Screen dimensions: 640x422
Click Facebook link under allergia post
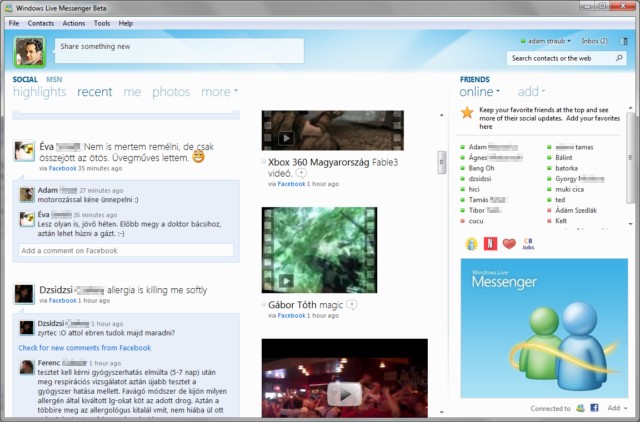pos(62,300)
